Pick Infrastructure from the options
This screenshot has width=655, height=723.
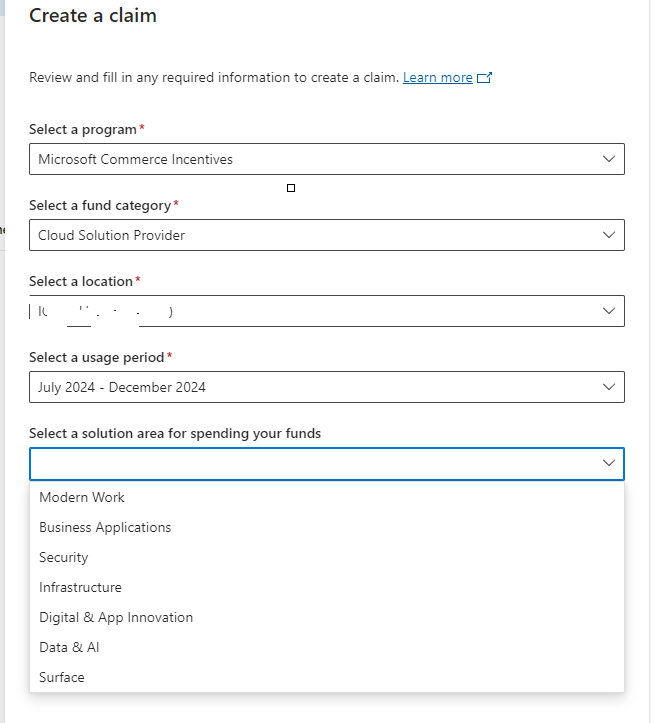pyautogui.click(x=327, y=587)
